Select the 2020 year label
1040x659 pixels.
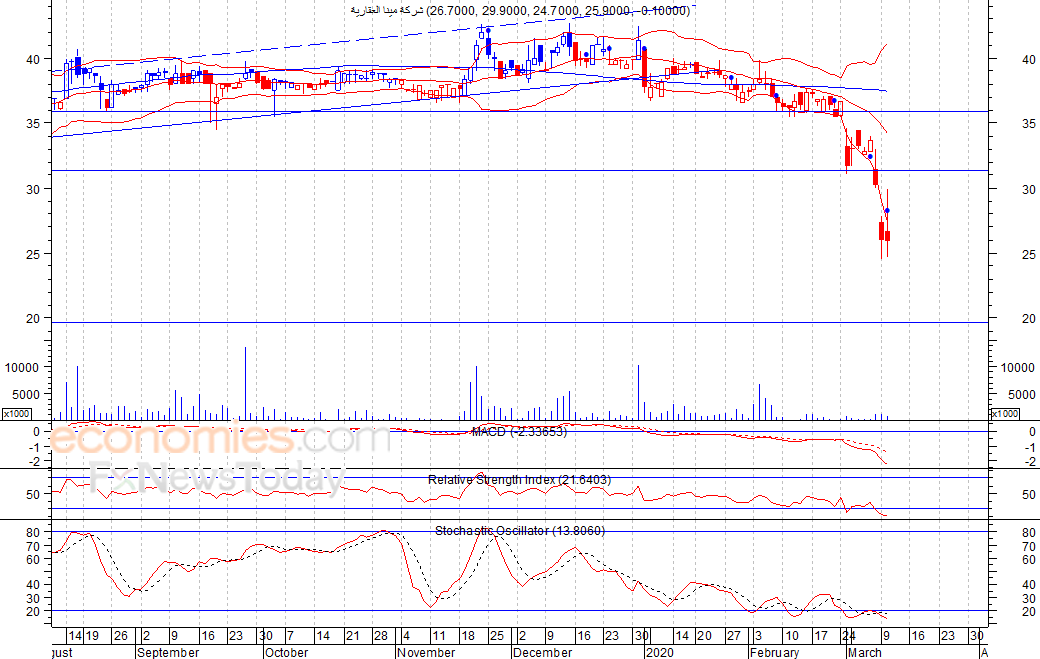point(659,652)
